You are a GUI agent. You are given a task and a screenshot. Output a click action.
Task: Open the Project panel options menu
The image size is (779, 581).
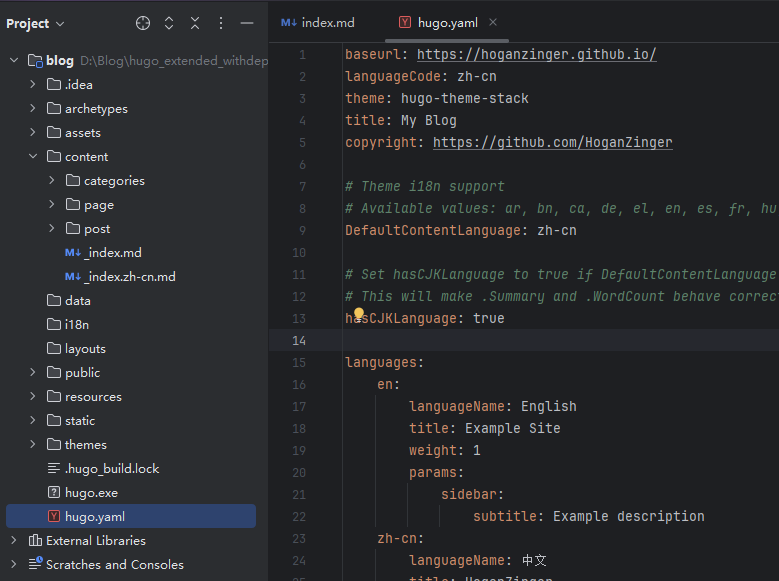[221, 23]
